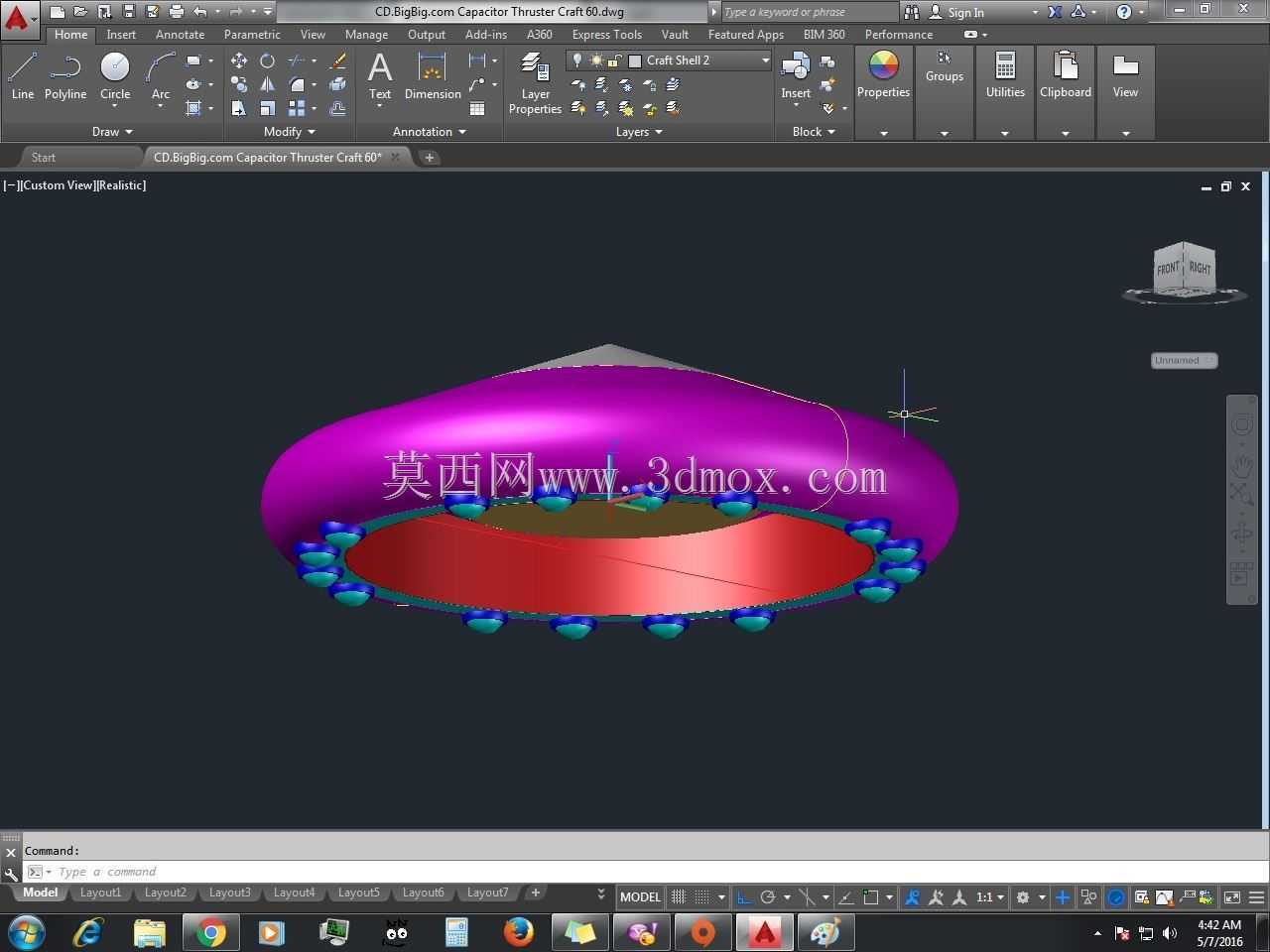Toggle ortho mode in status bar
The image size is (1270, 952).
click(744, 896)
